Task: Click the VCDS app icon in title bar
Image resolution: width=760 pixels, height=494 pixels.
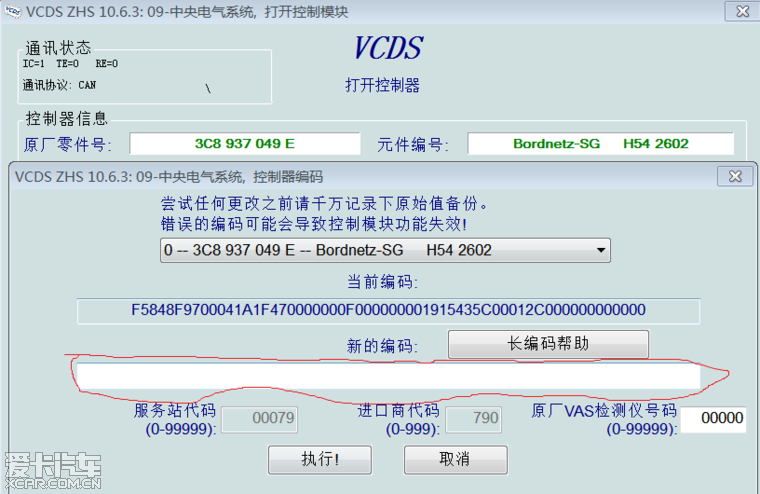Action: tap(12, 11)
